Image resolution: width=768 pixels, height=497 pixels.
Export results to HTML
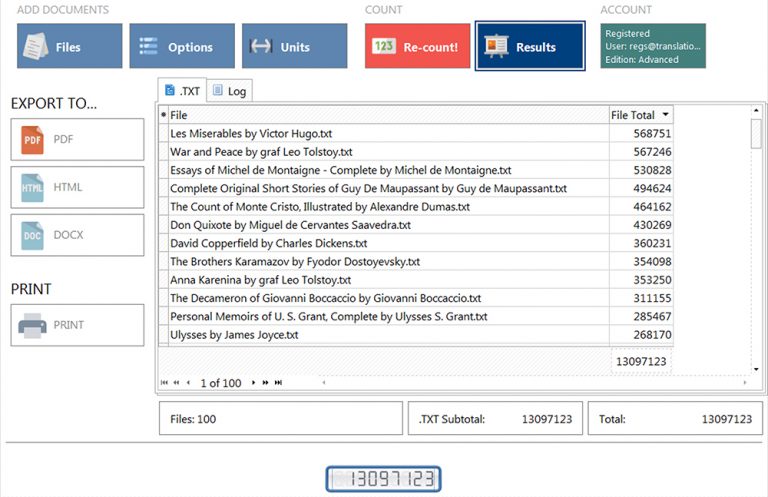pos(77,187)
